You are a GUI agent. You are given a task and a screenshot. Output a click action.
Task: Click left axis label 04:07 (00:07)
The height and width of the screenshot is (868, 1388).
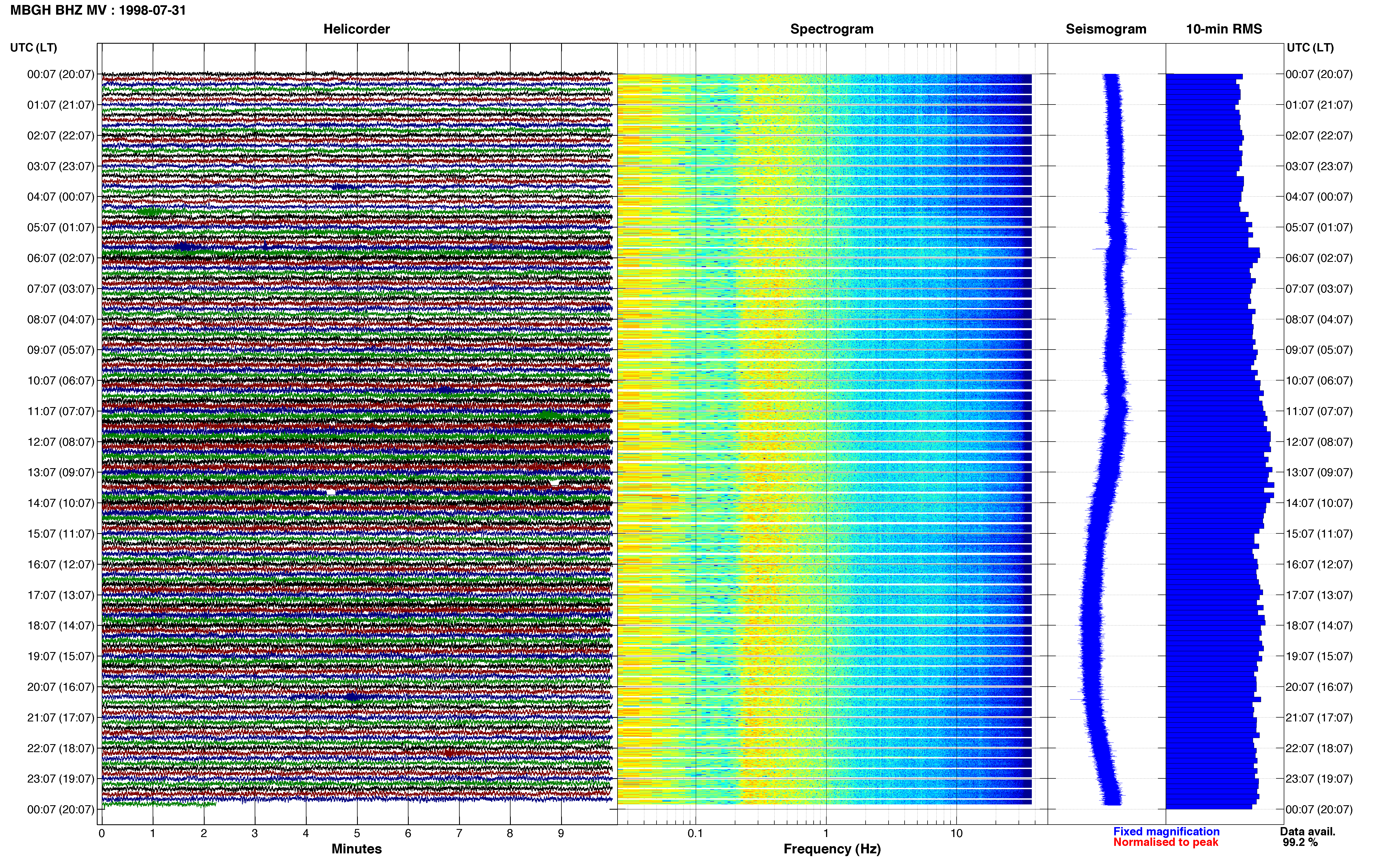(61, 197)
